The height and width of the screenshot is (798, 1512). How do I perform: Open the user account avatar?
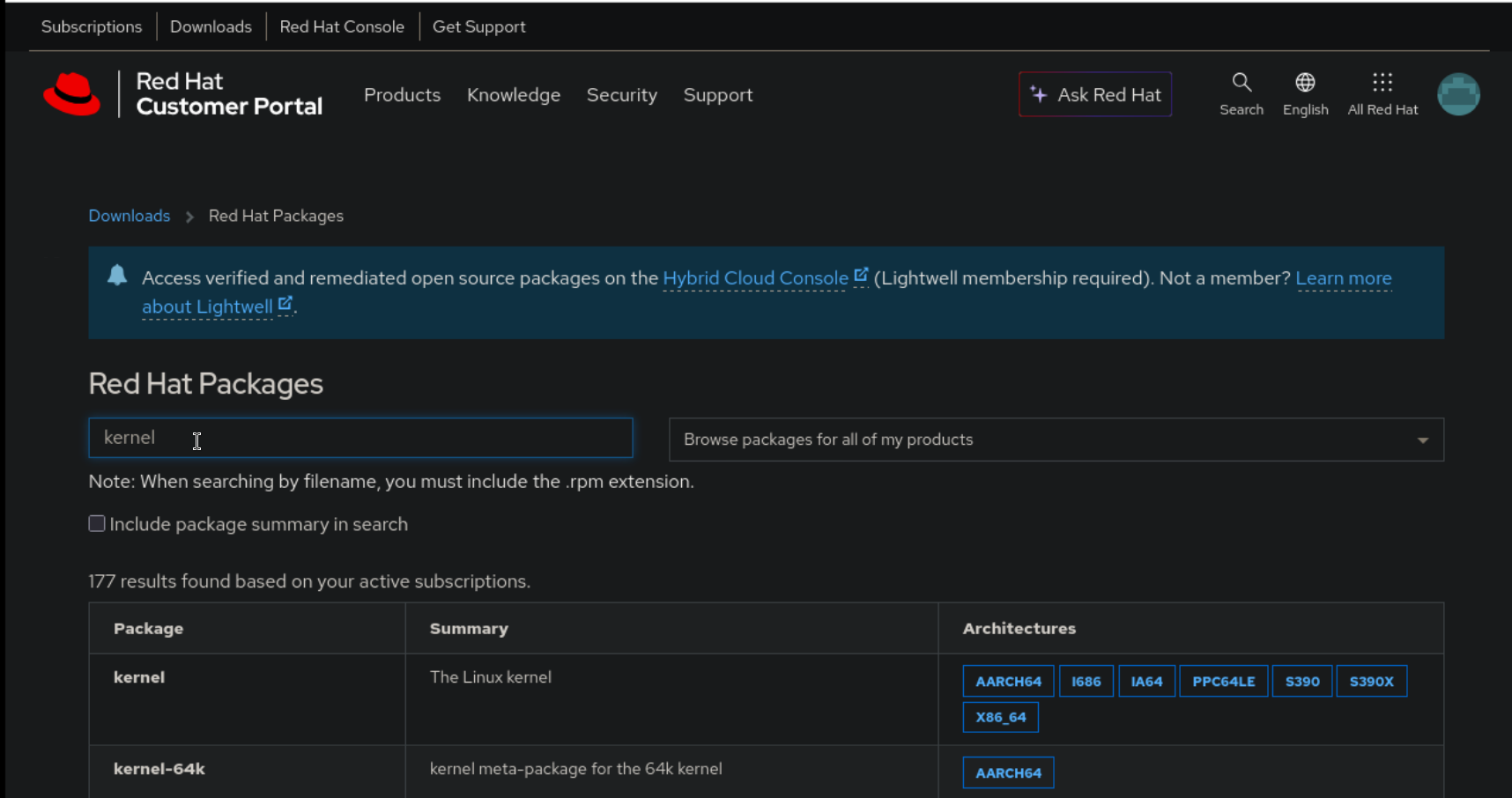1458,94
